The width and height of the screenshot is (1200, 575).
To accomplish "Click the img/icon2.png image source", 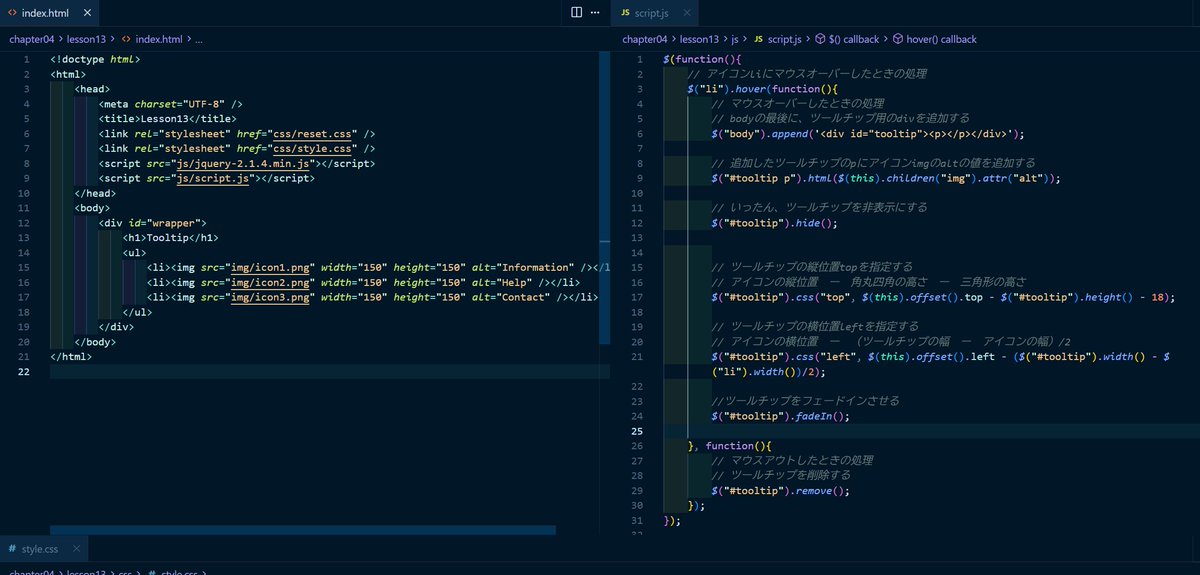I will click(271, 282).
